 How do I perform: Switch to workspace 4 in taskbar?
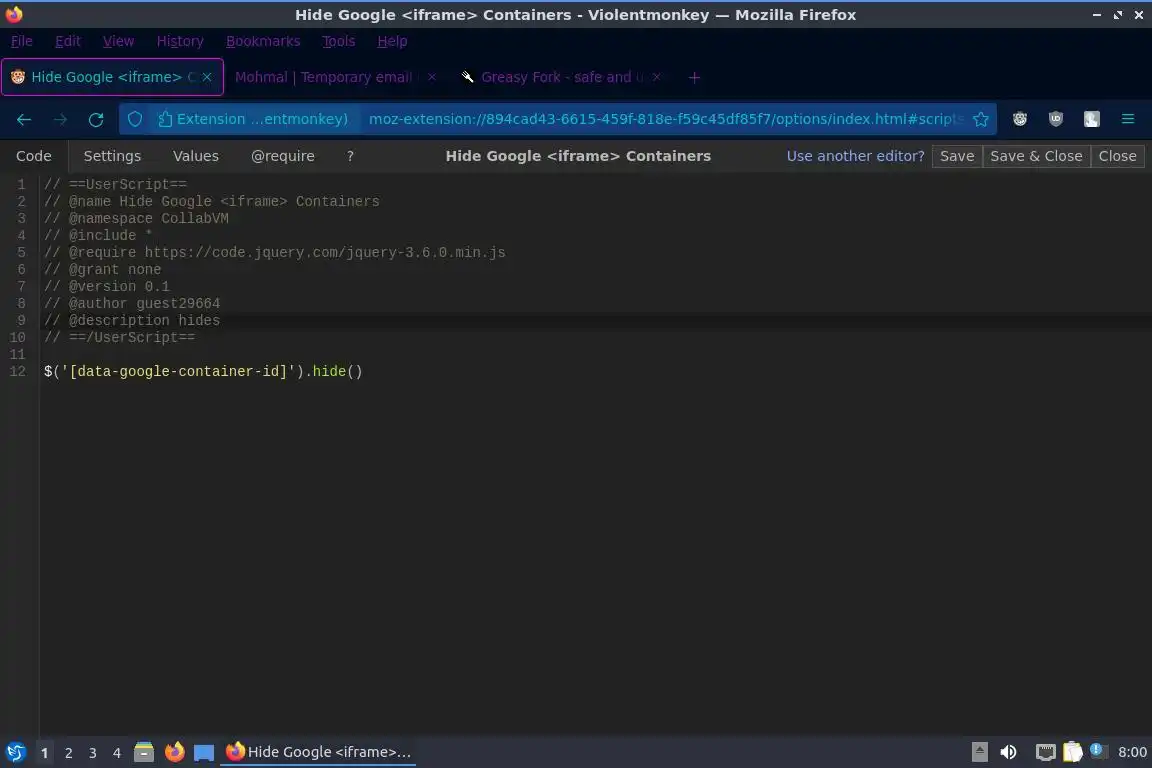(x=117, y=753)
